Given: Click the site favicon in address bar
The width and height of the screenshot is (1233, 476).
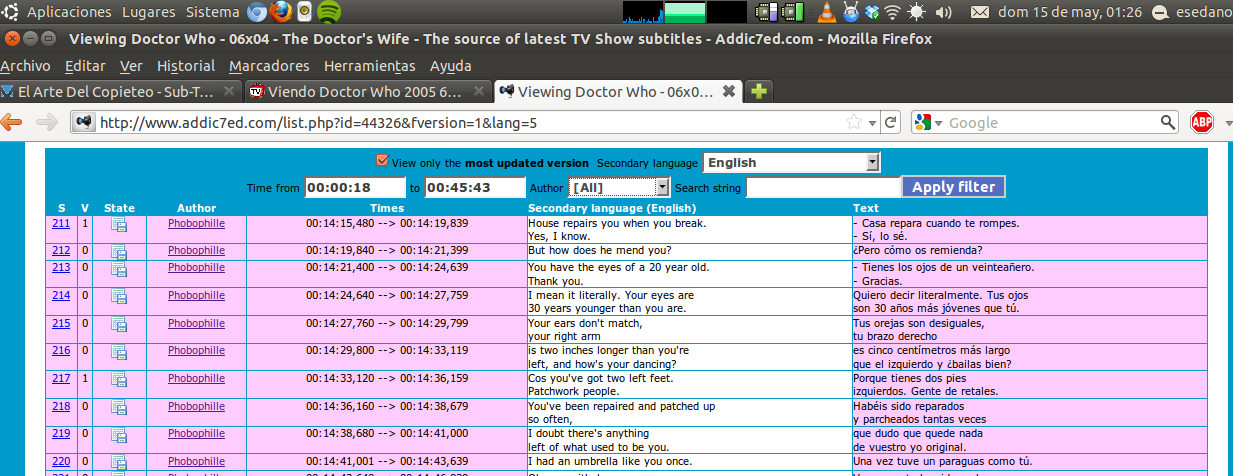Looking at the screenshot, I should point(84,122).
